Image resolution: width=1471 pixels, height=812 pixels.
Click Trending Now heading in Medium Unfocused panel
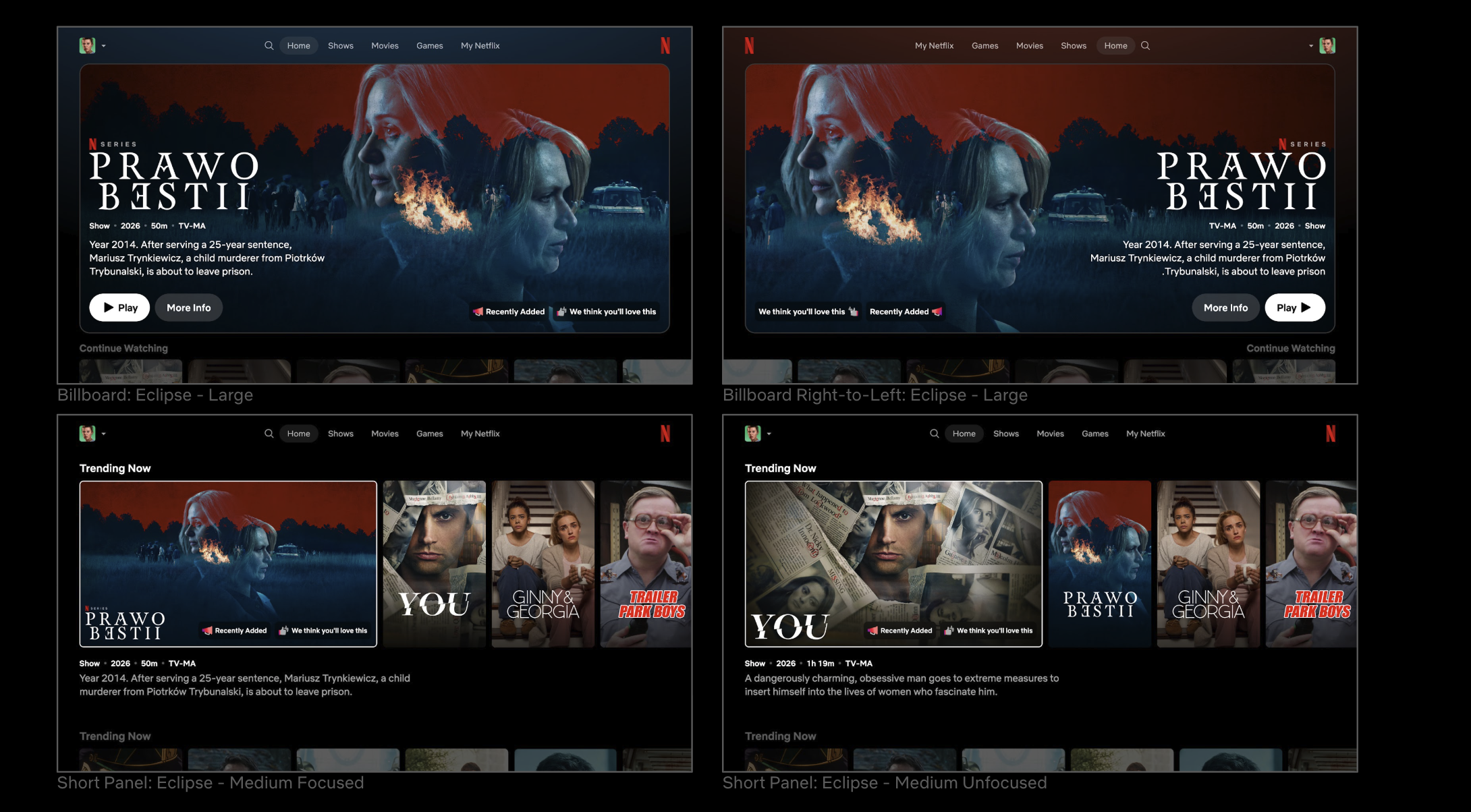781,468
